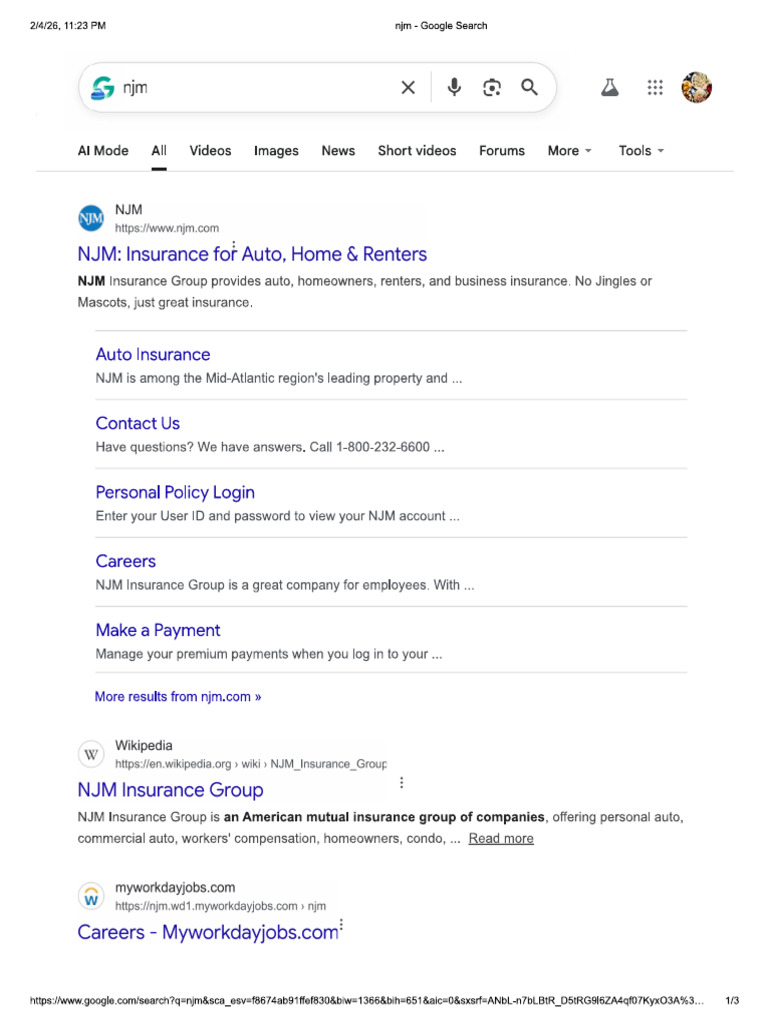This screenshot has height=1024, width=768.
Task: Click Read more on Wikipedia snippet
Action: [501, 839]
